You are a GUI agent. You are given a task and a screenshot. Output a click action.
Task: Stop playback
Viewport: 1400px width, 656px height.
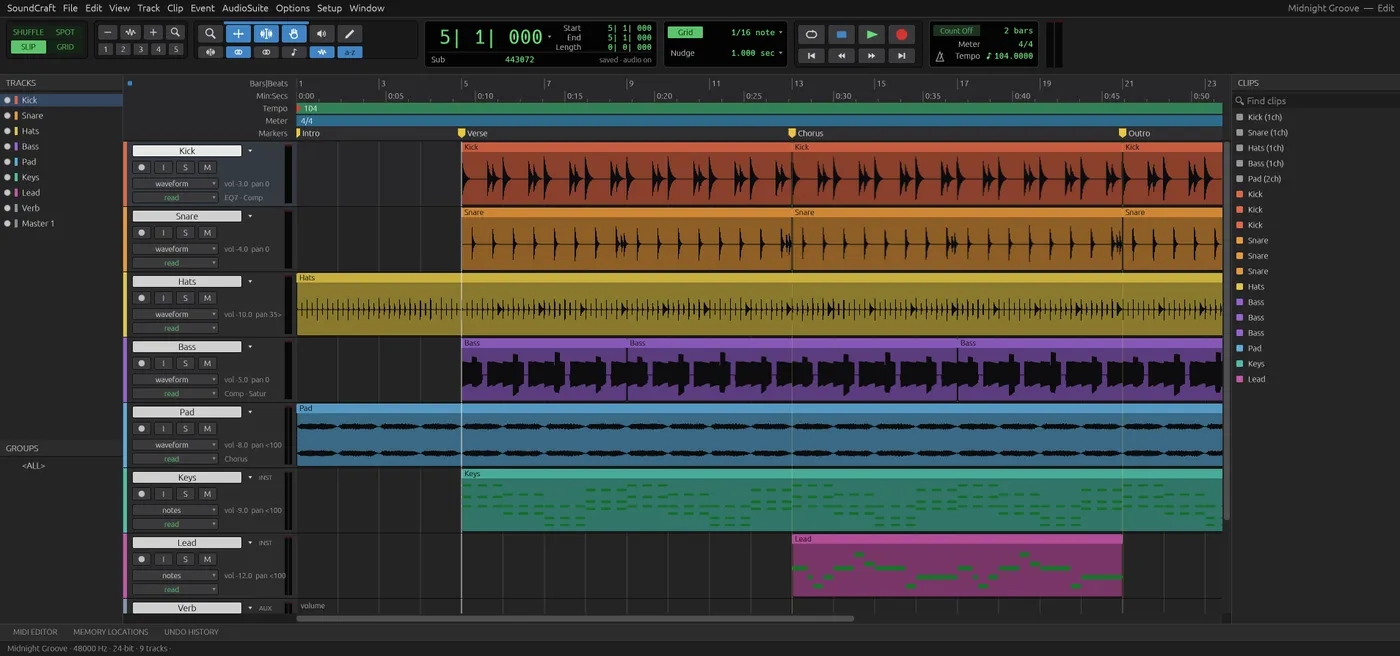tap(841, 34)
